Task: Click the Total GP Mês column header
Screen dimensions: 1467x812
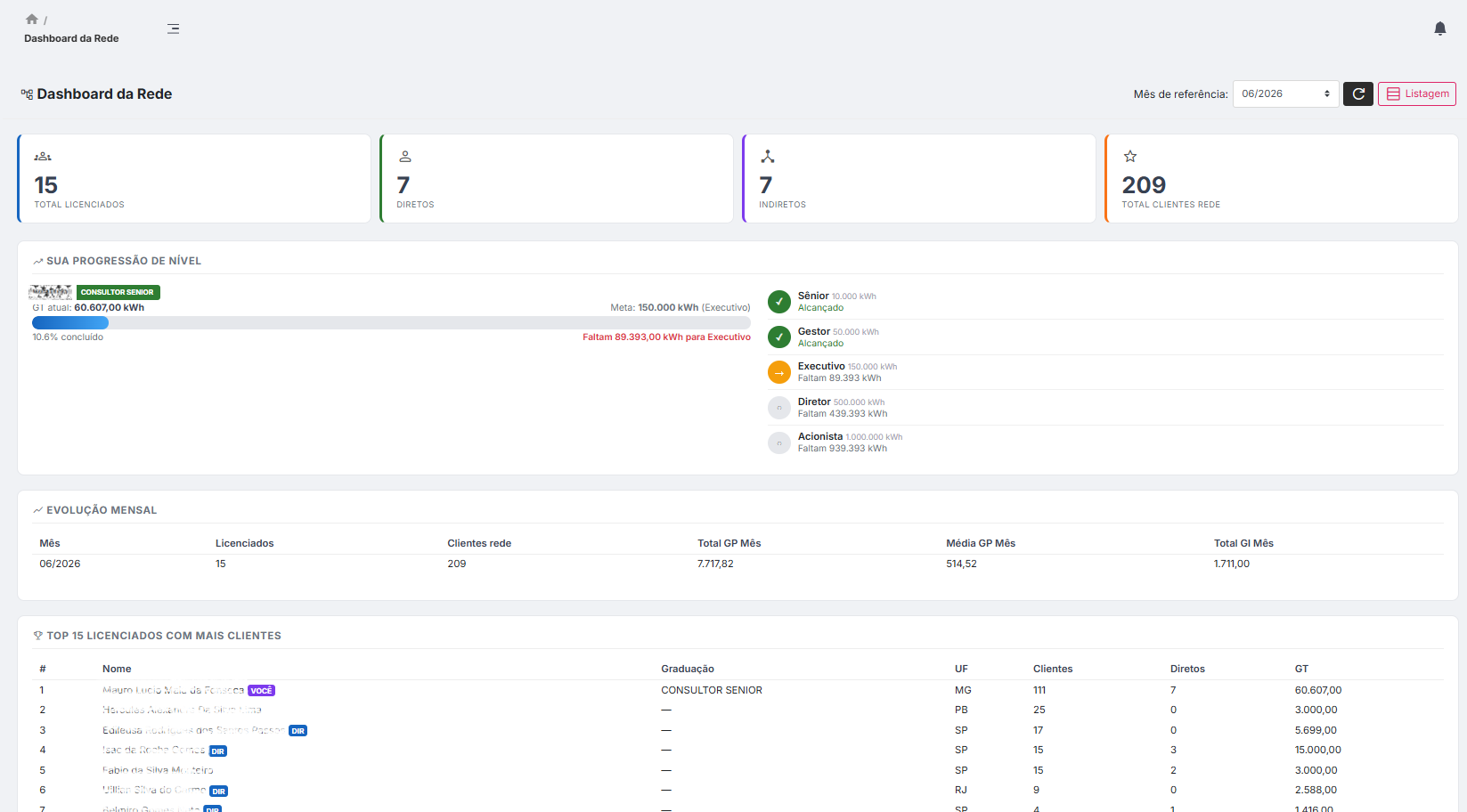Action: (729, 543)
